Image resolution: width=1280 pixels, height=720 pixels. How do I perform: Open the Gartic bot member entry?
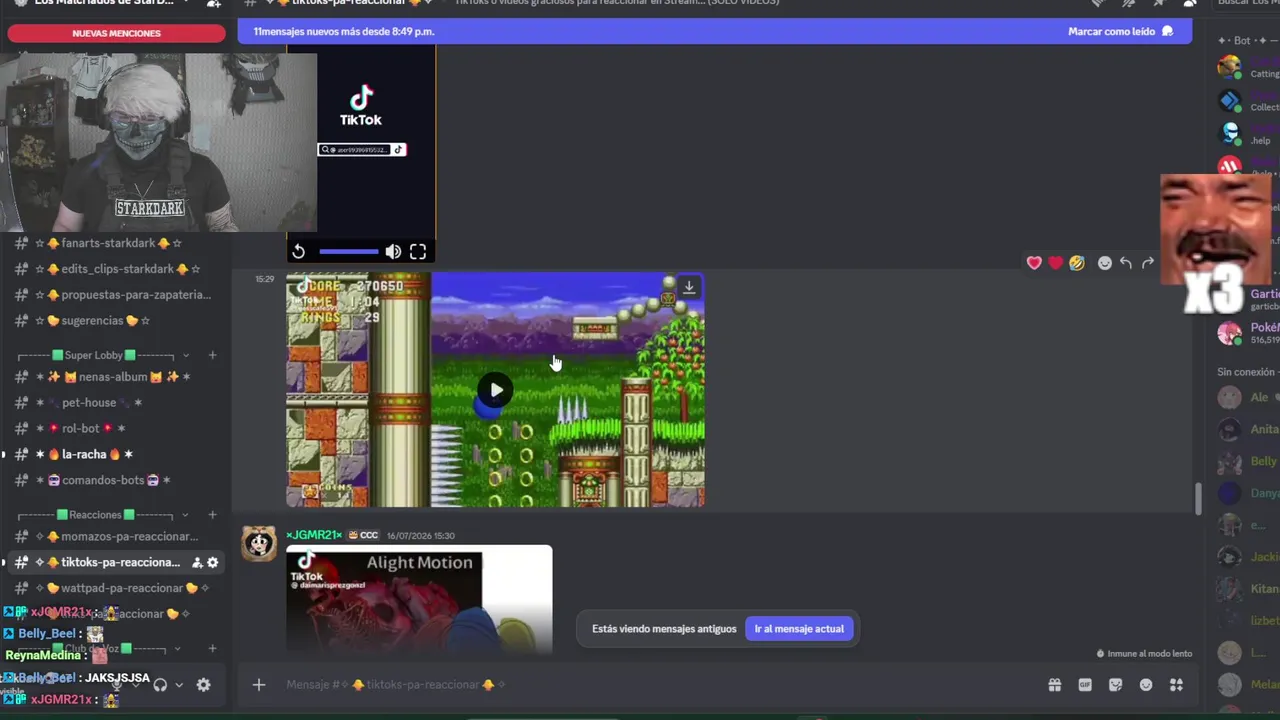coord(1262,300)
